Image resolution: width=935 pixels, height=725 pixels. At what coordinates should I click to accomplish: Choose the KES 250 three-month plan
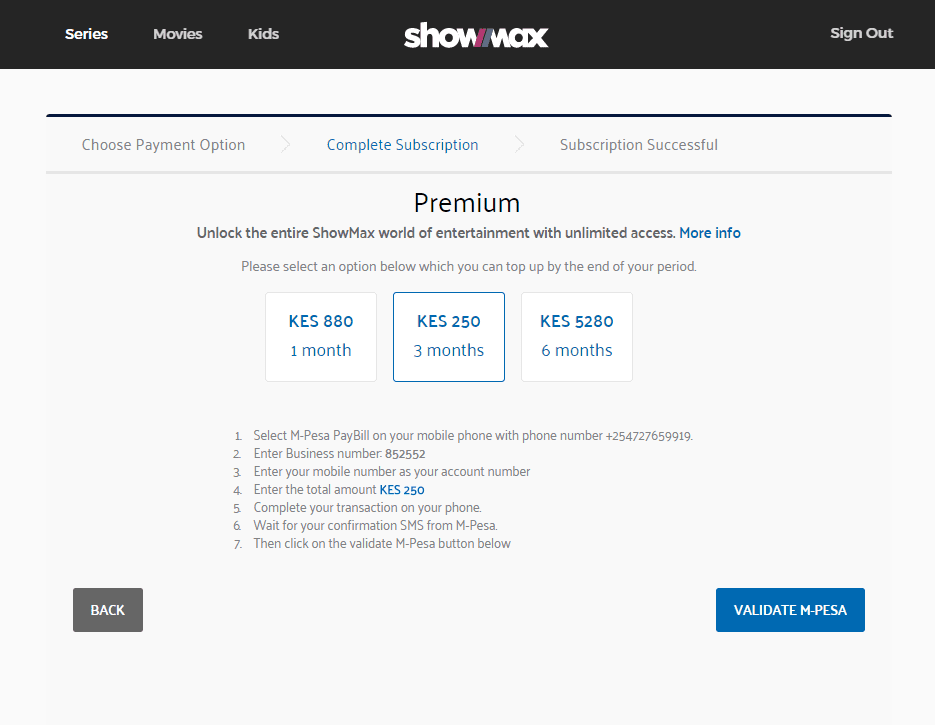[449, 337]
